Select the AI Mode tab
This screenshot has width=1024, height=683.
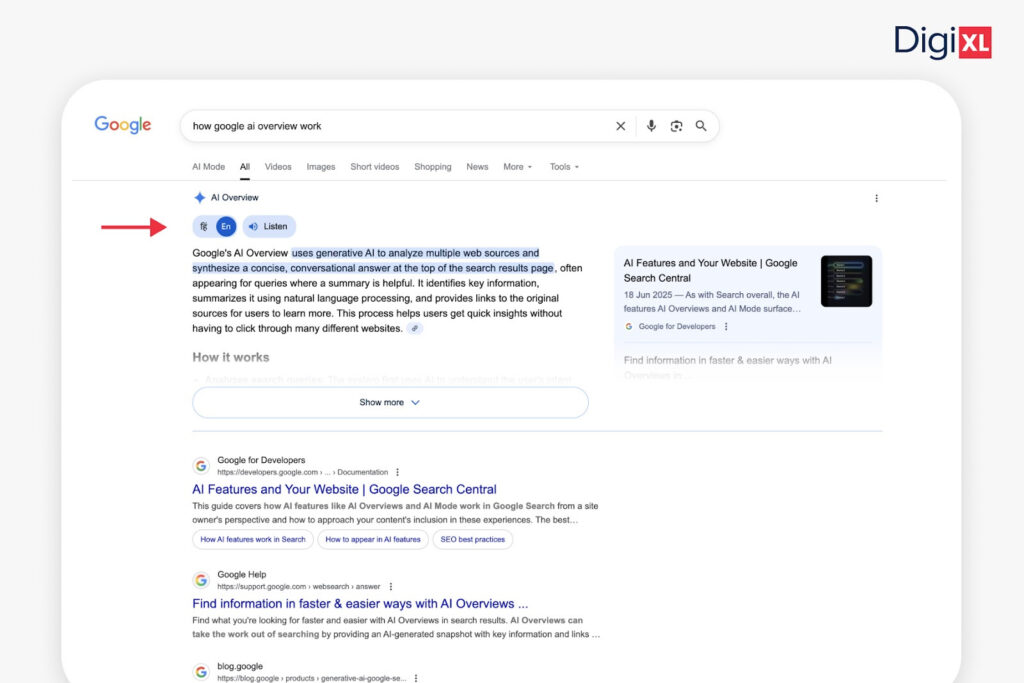208,167
